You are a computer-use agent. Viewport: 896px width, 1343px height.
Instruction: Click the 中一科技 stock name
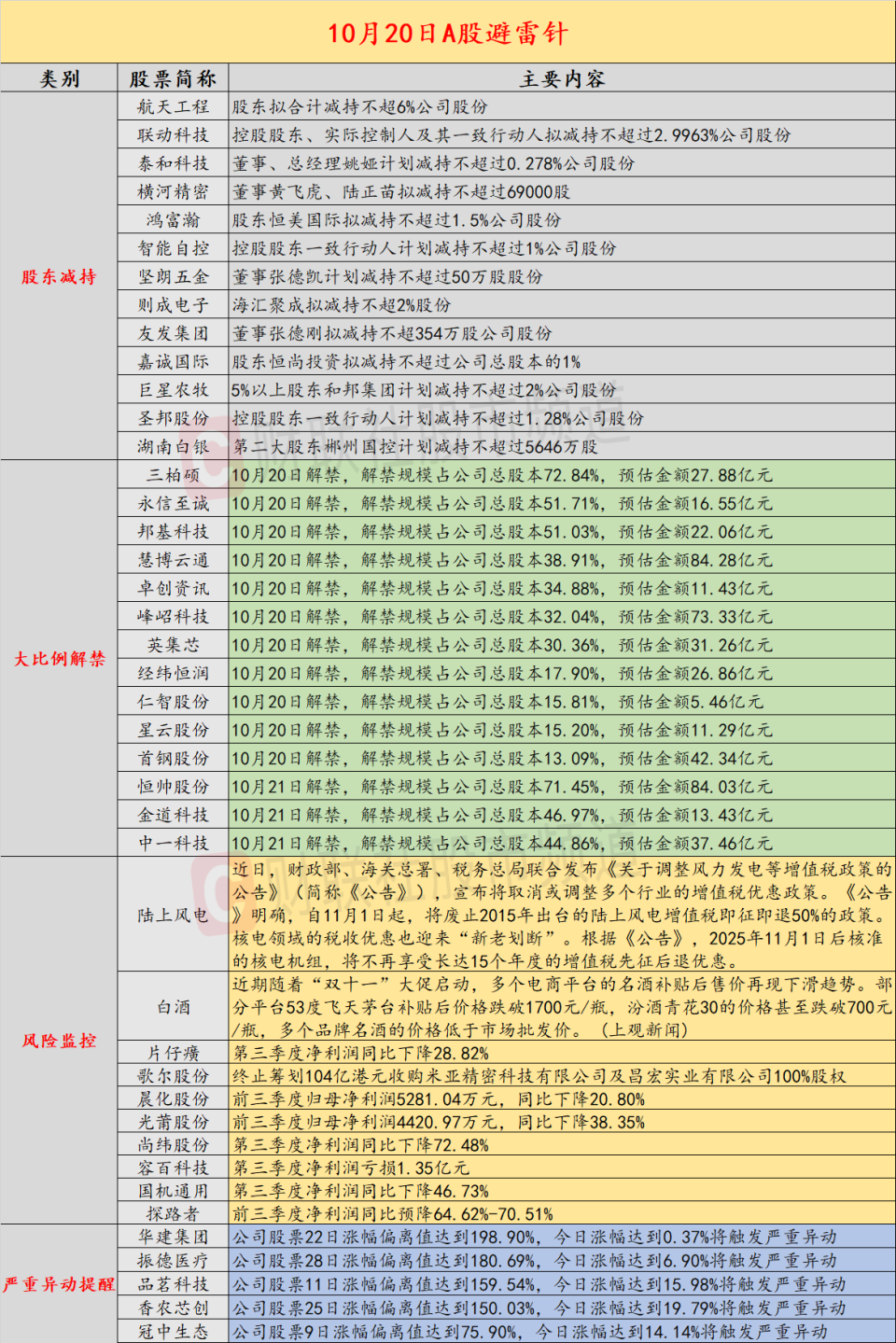coord(173,842)
